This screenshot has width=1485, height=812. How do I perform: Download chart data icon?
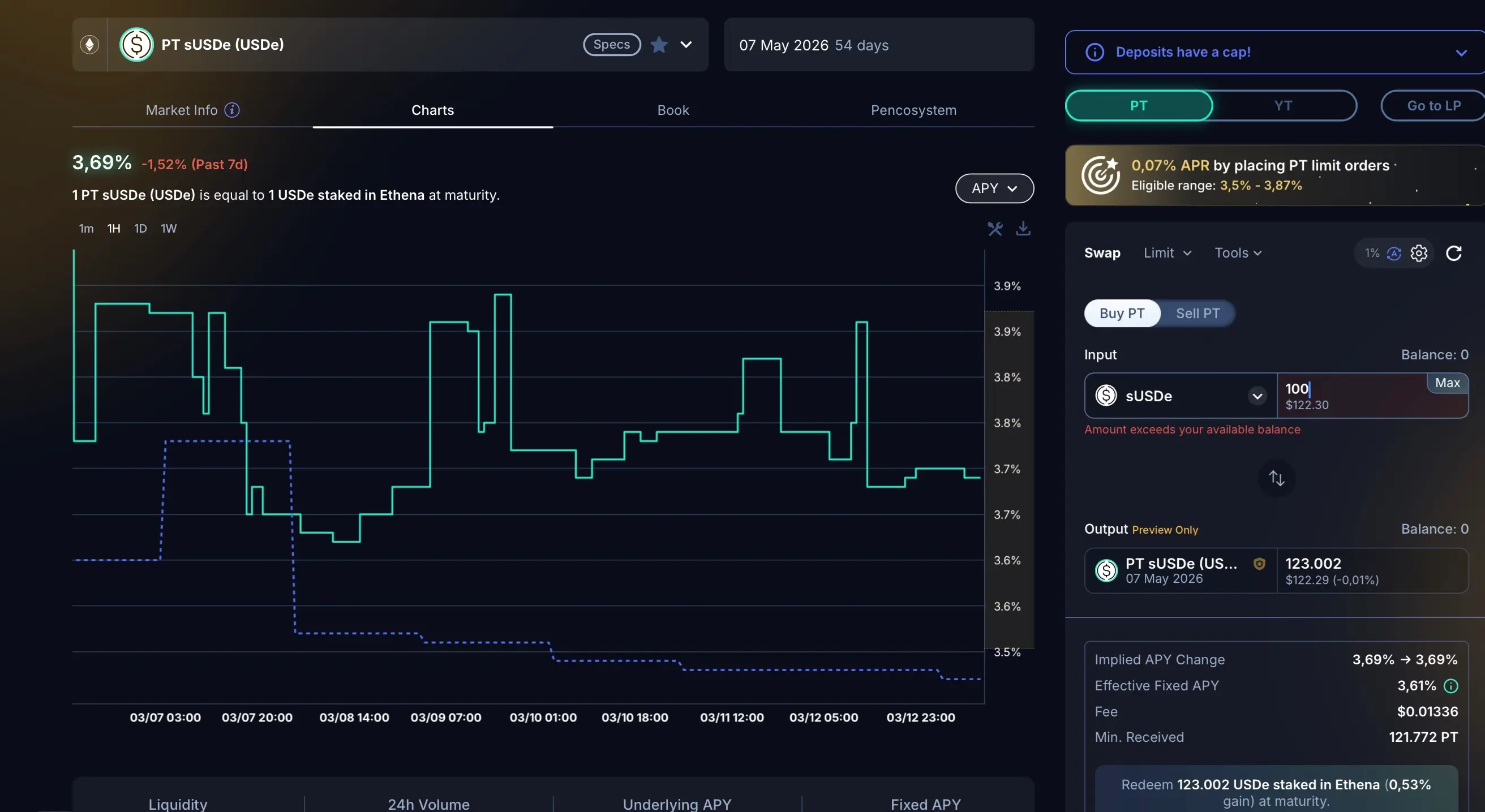(x=1023, y=229)
